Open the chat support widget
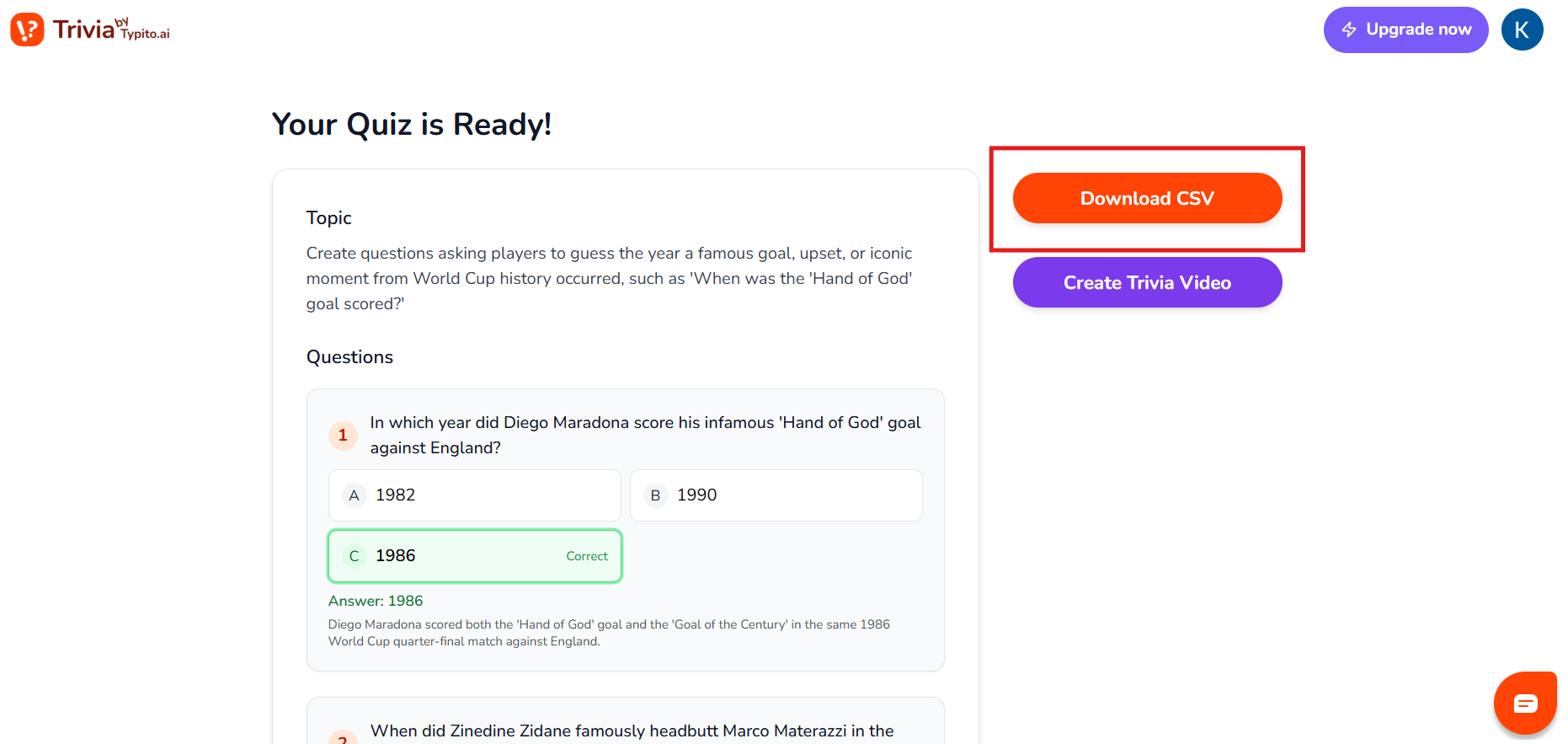Image resolution: width=1568 pixels, height=744 pixels. tap(1524, 703)
